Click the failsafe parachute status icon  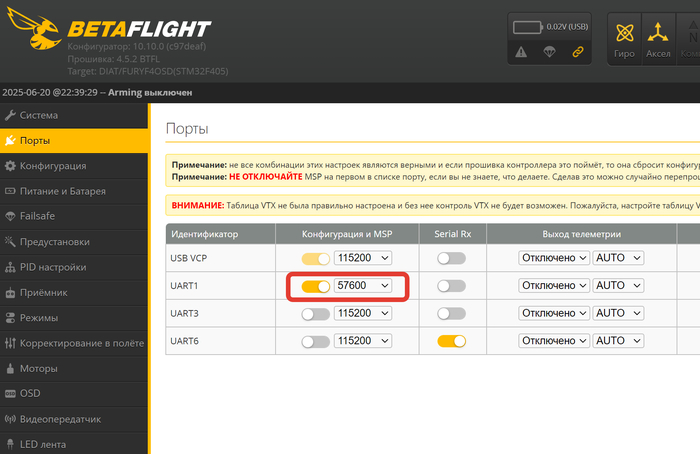coord(549,52)
